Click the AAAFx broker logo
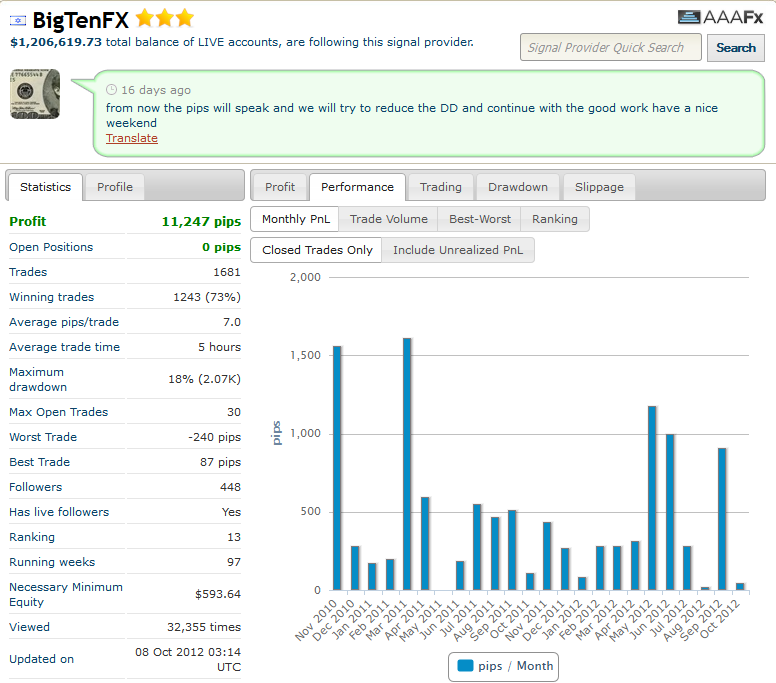Screen dimensions: 776x683 click(721, 17)
